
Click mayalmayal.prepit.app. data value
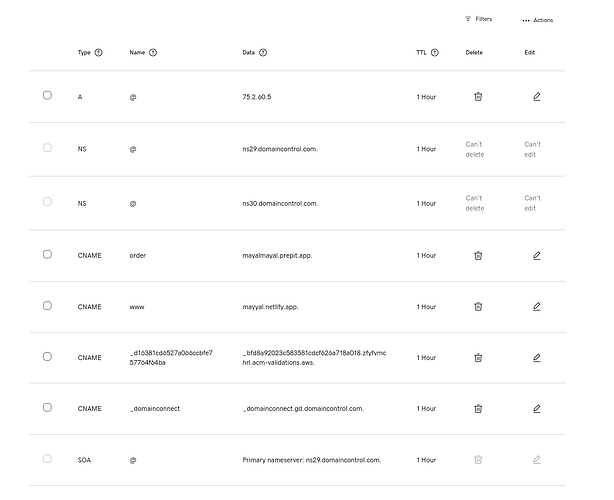pyautogui.click(x=277, y=256)
